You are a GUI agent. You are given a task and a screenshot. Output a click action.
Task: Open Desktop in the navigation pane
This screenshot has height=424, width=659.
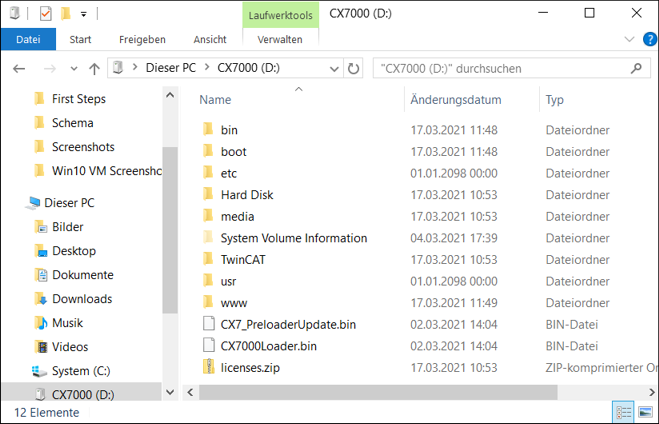click(x=74, y=251)
